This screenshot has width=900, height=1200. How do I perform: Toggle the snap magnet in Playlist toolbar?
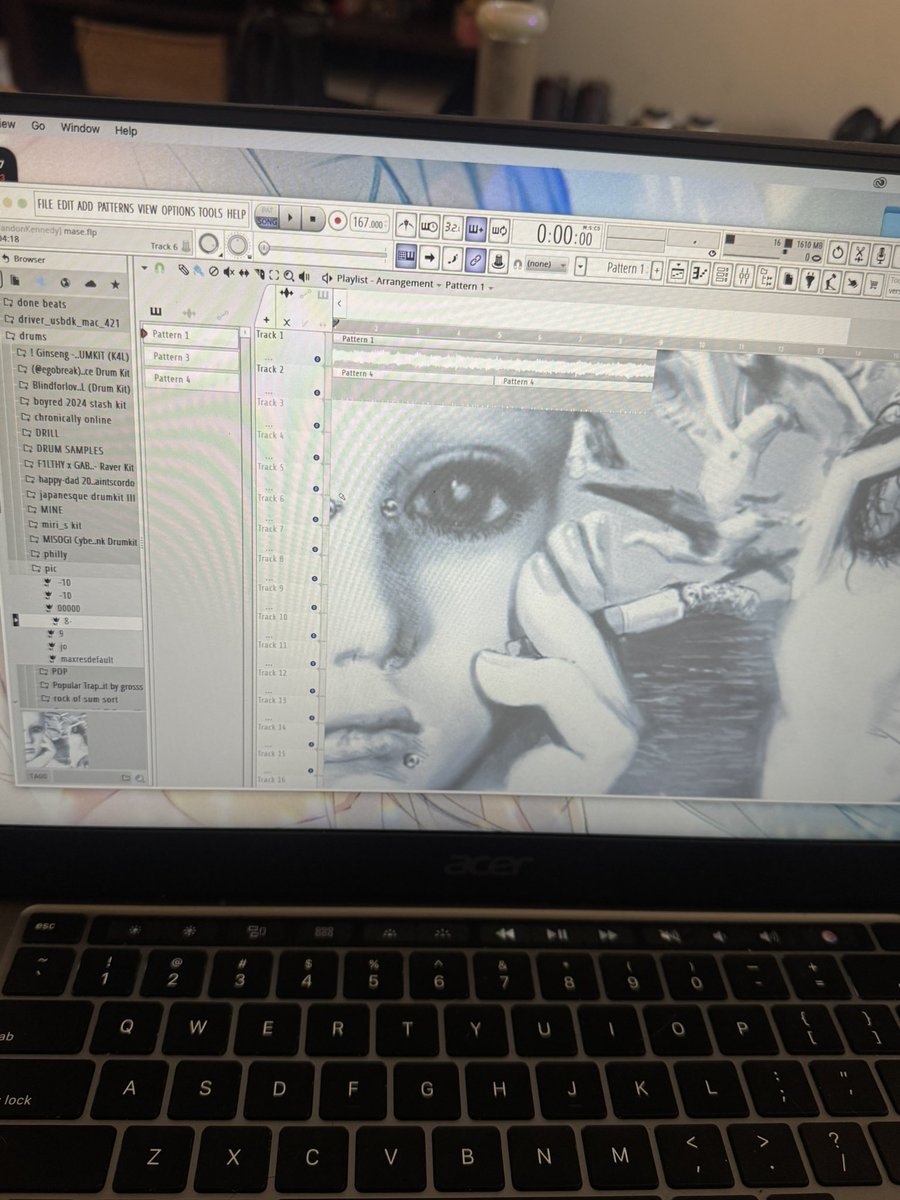(x=158, y=268)
